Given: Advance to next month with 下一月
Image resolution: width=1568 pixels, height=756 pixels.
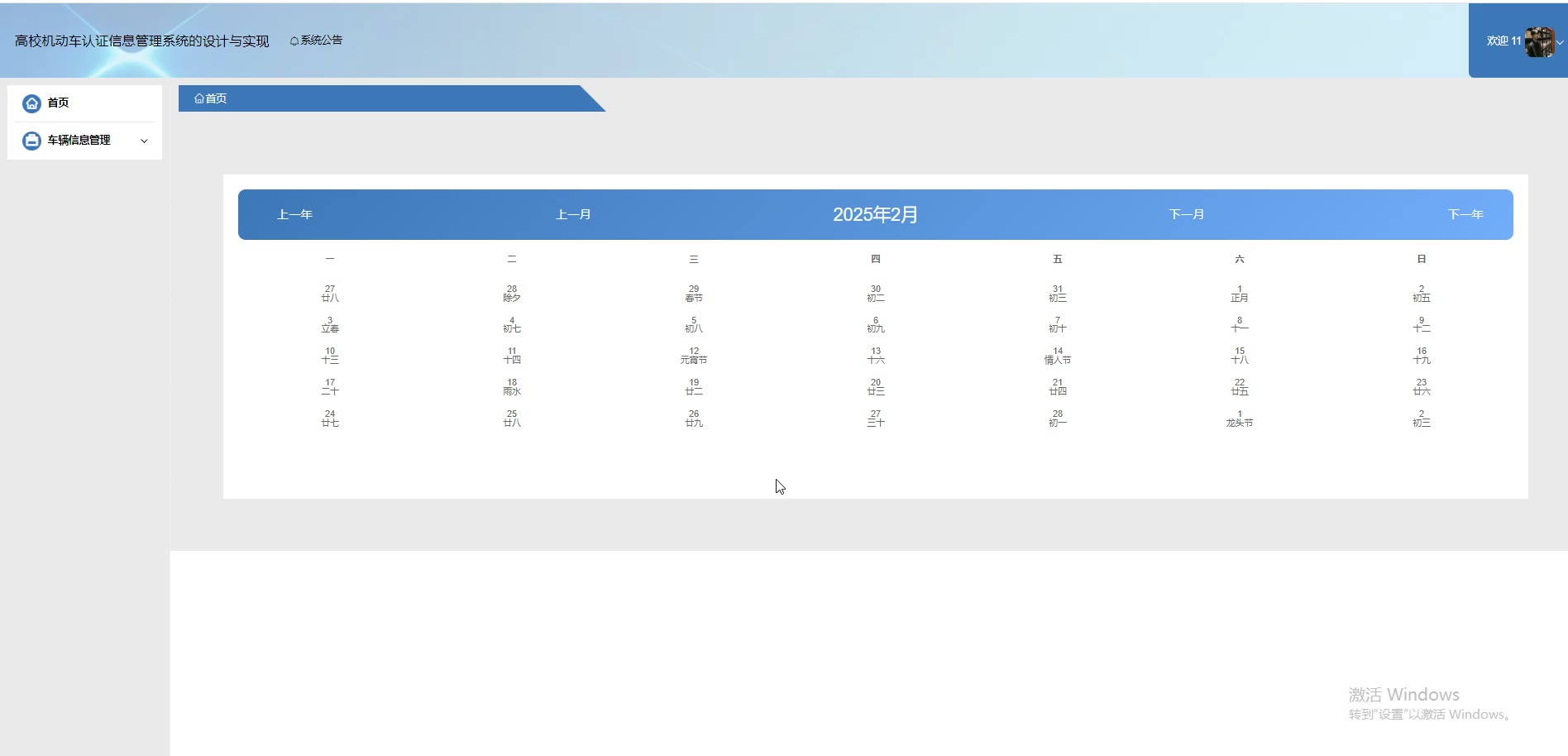Looking at the screenshot, I should click(1187, 215).
